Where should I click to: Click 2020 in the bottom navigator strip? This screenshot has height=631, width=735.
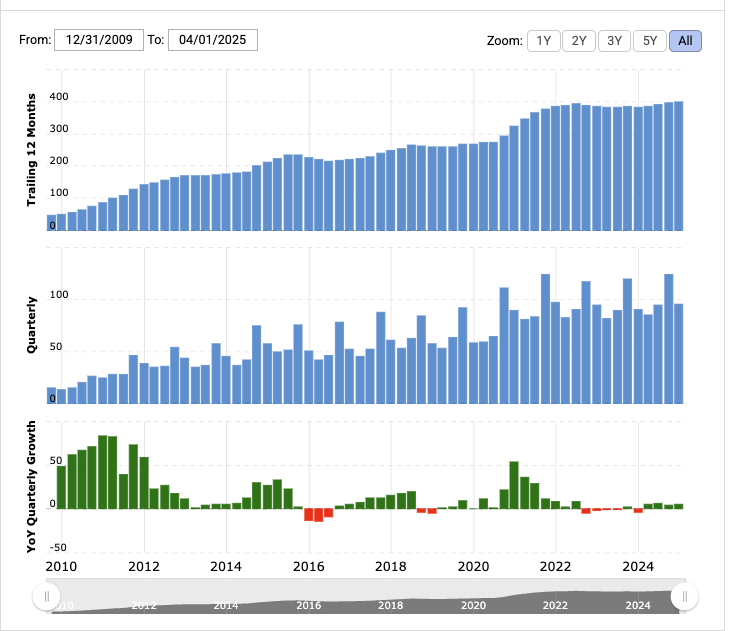(x=473, y=605)
